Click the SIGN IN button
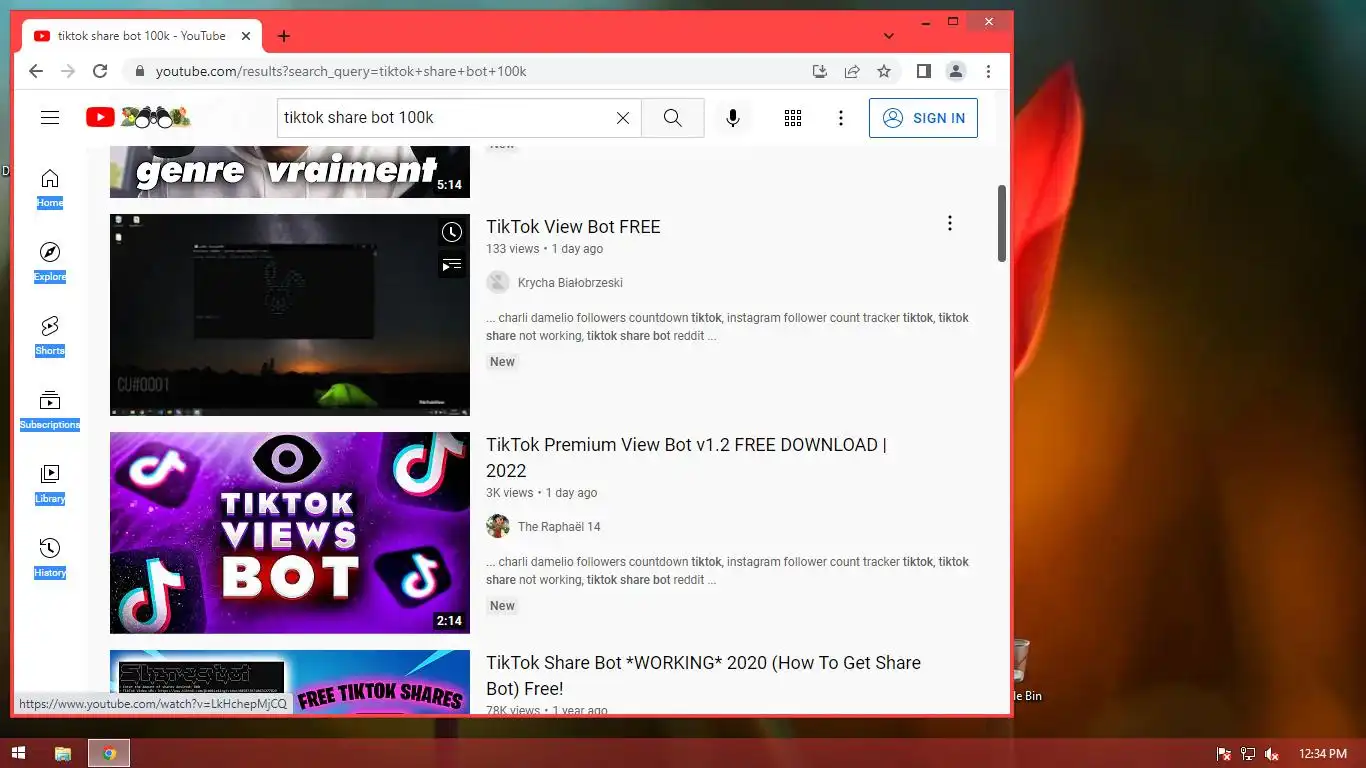 point(923,118)
